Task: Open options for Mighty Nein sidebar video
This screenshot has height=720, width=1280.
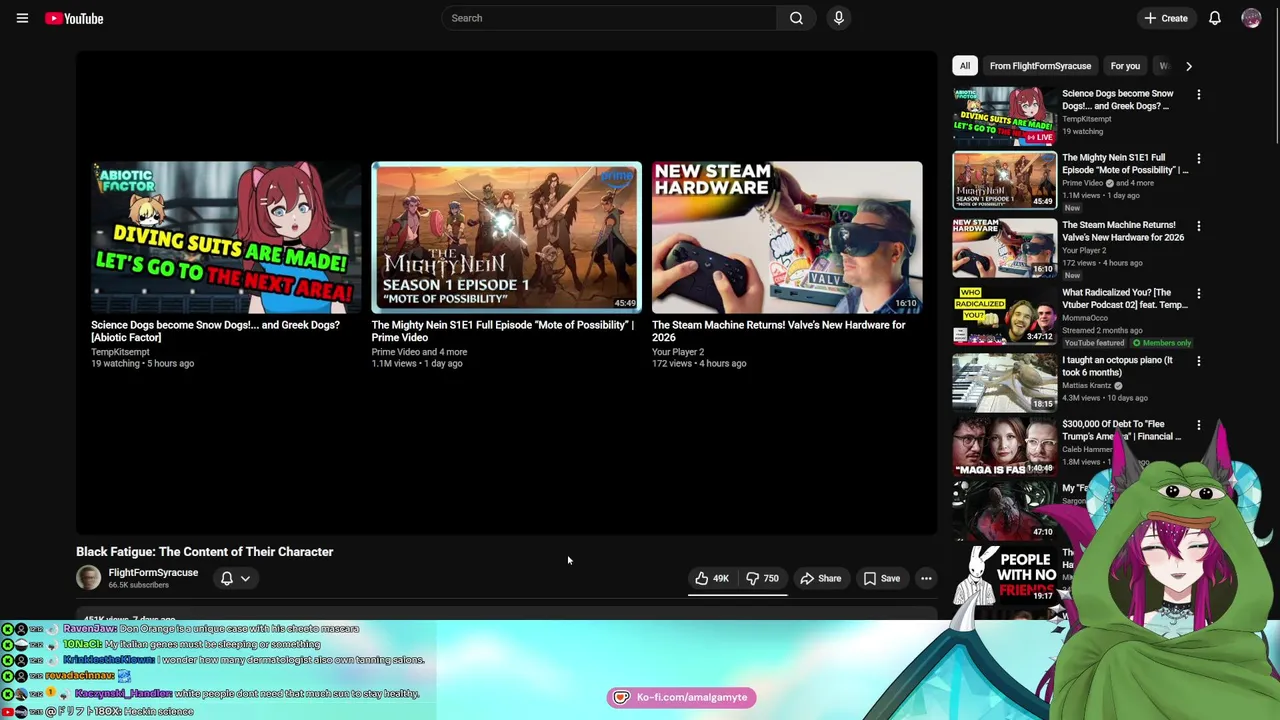Action: 1199,159
